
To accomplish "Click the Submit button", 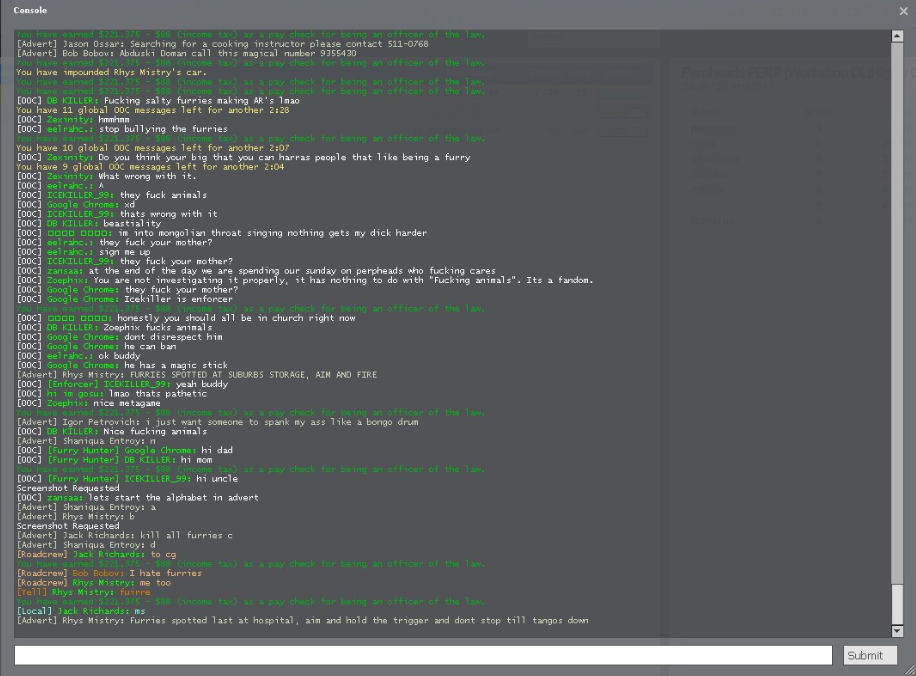I will 870,655.
